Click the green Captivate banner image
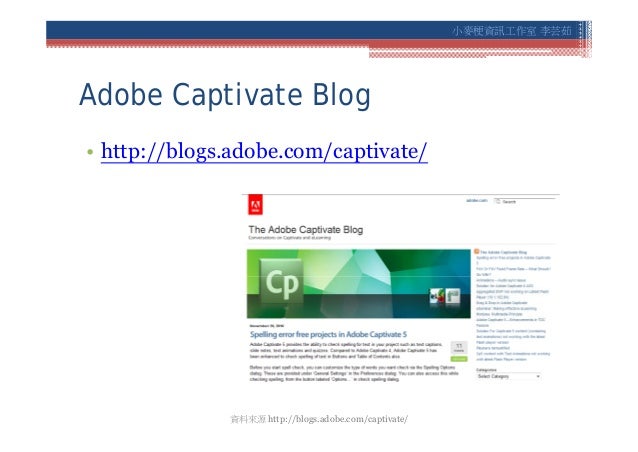The width and height of the screenshot is (638, 452). (358, 284)
